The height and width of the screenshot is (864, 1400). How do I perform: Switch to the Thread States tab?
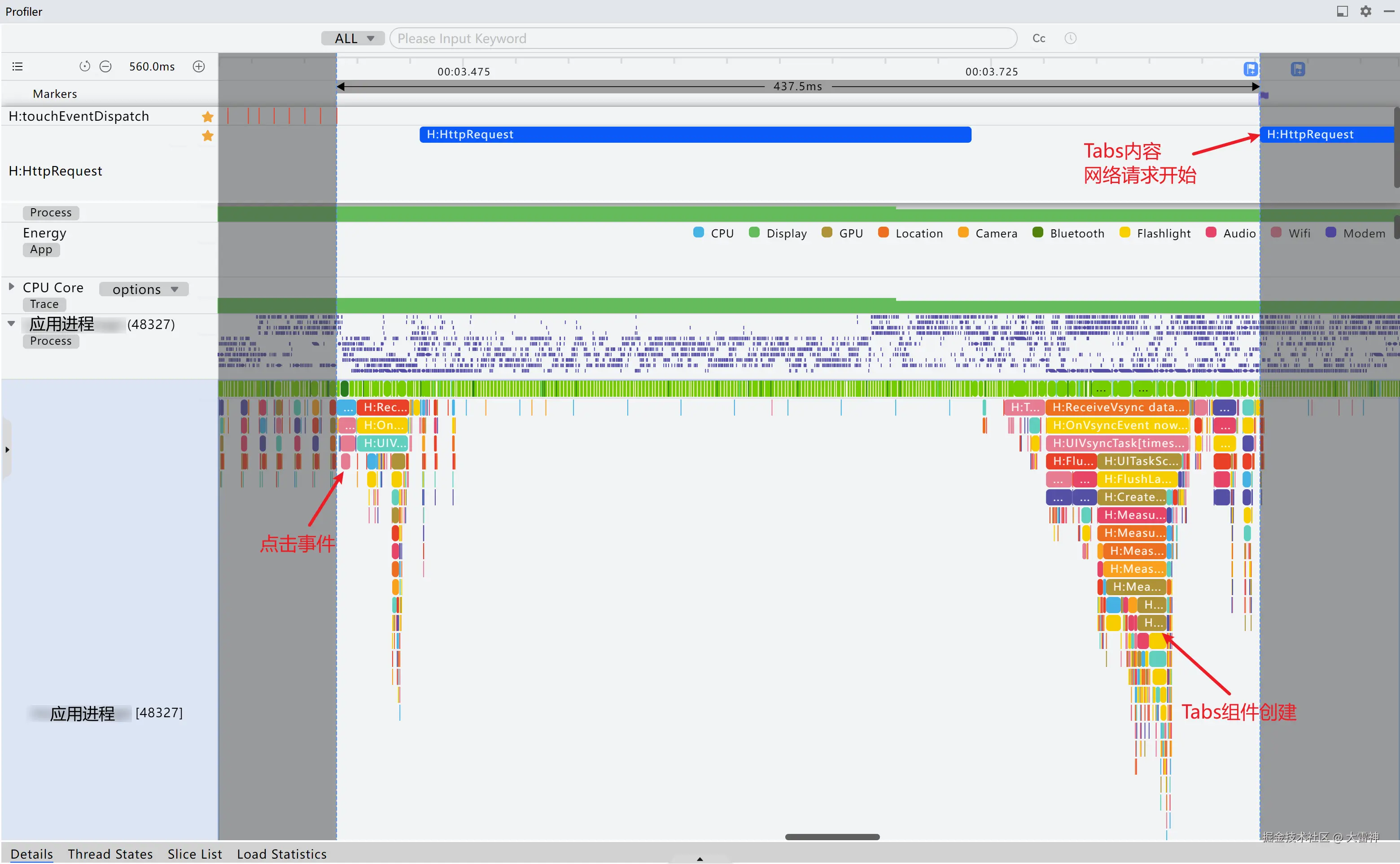click(110, 854)
